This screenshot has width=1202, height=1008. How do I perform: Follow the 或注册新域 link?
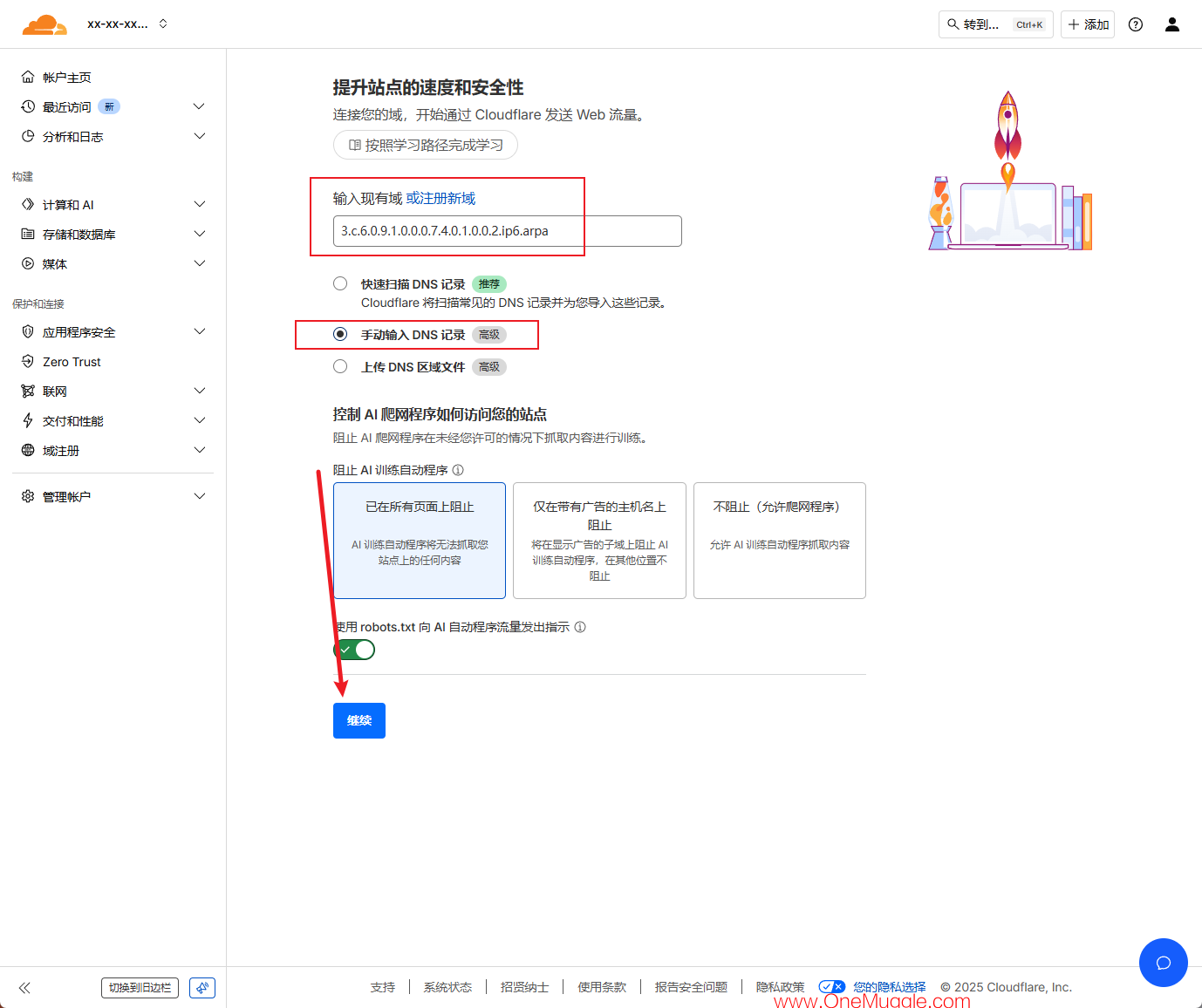click(x=441, y=198)
